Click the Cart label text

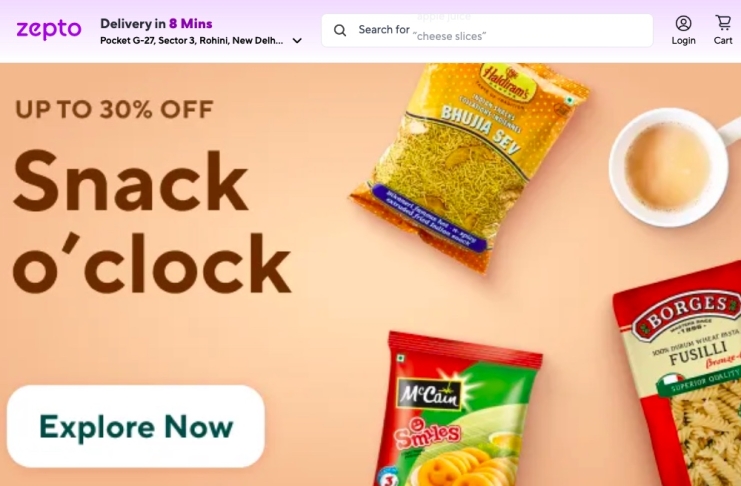point(723,41)
